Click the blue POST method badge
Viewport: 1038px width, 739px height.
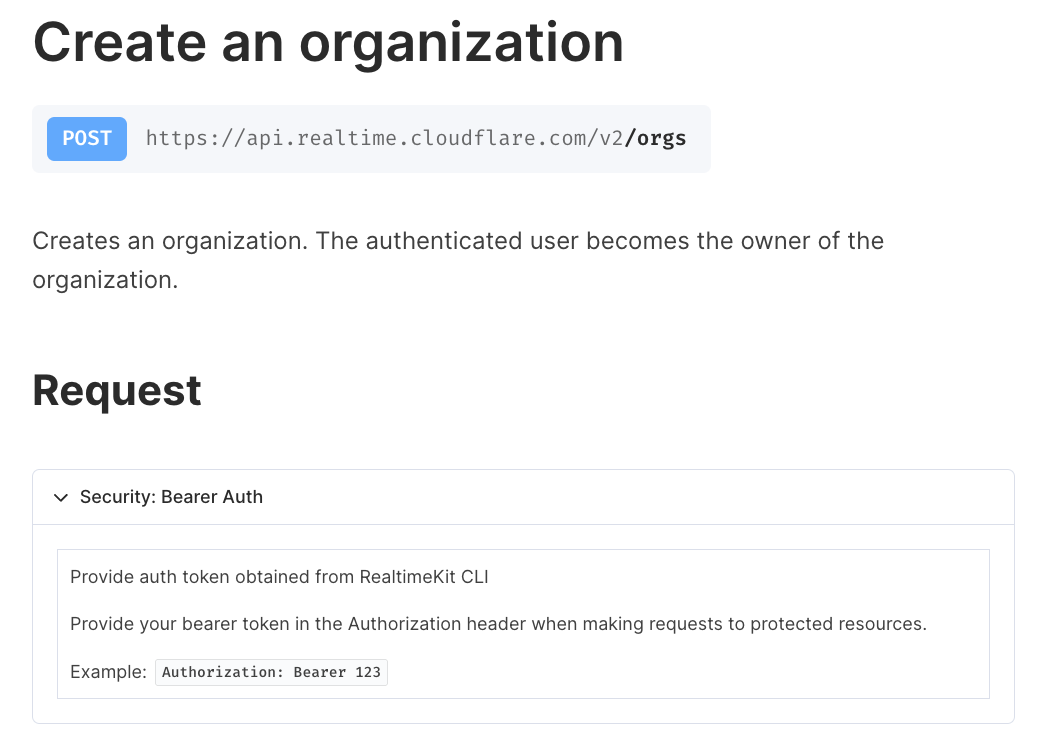pos(86,138)
